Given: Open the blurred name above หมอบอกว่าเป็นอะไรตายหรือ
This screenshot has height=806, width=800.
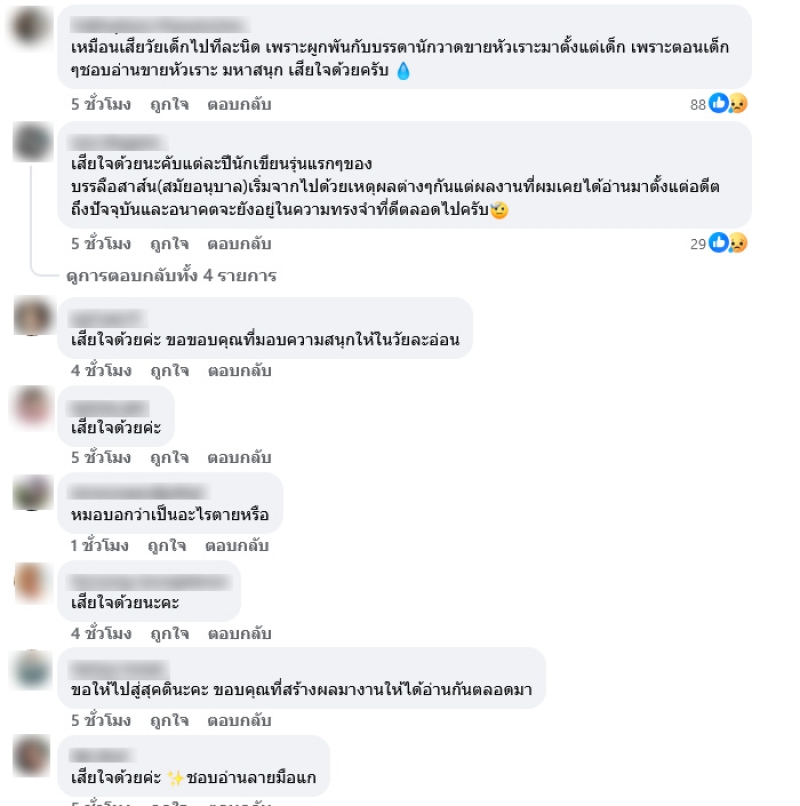Looking at the screenshot, I should (139, 492).
